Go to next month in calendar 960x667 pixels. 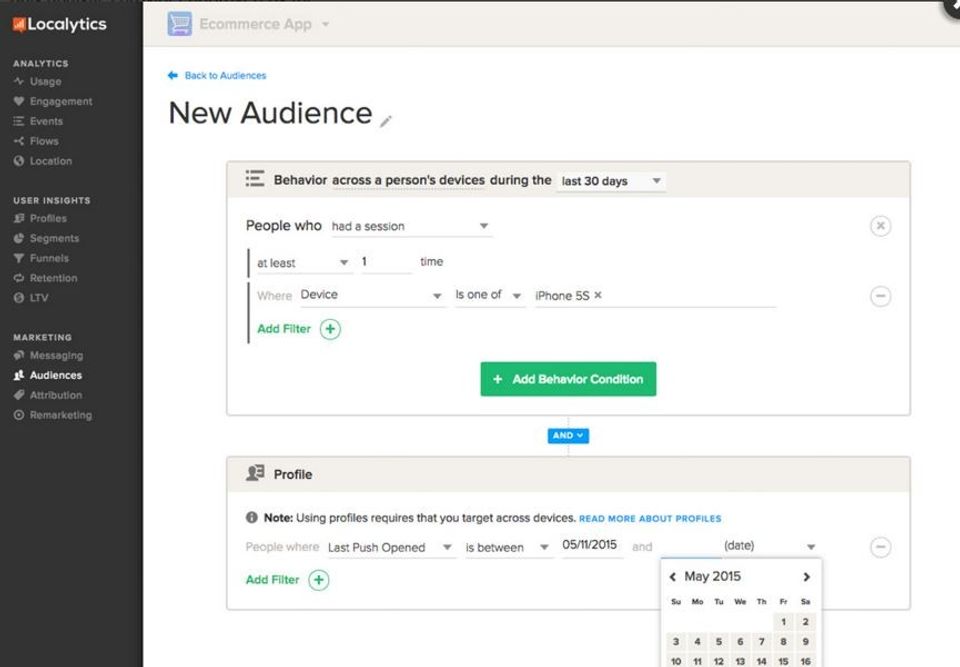coord(807,576)
